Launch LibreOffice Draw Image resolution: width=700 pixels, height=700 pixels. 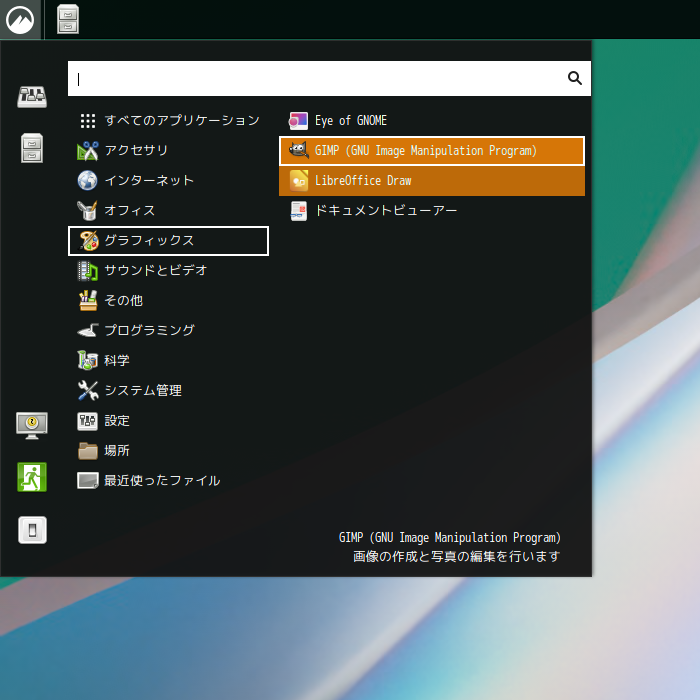[432, 181]
